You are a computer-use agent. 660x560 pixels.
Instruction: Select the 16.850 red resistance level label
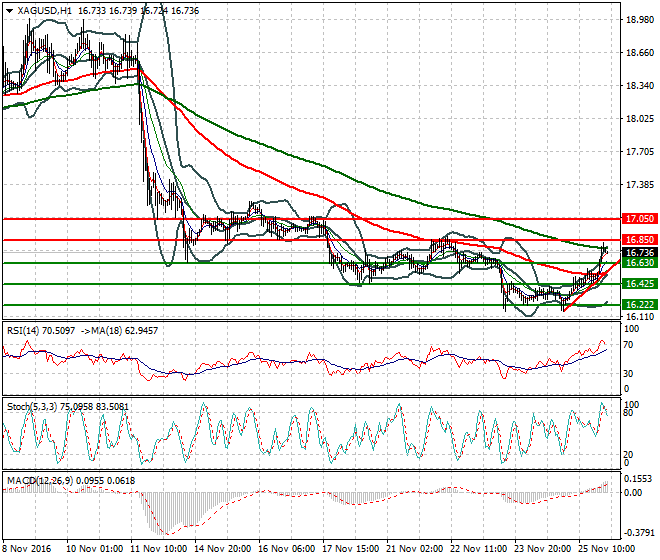tap(640, 240)
